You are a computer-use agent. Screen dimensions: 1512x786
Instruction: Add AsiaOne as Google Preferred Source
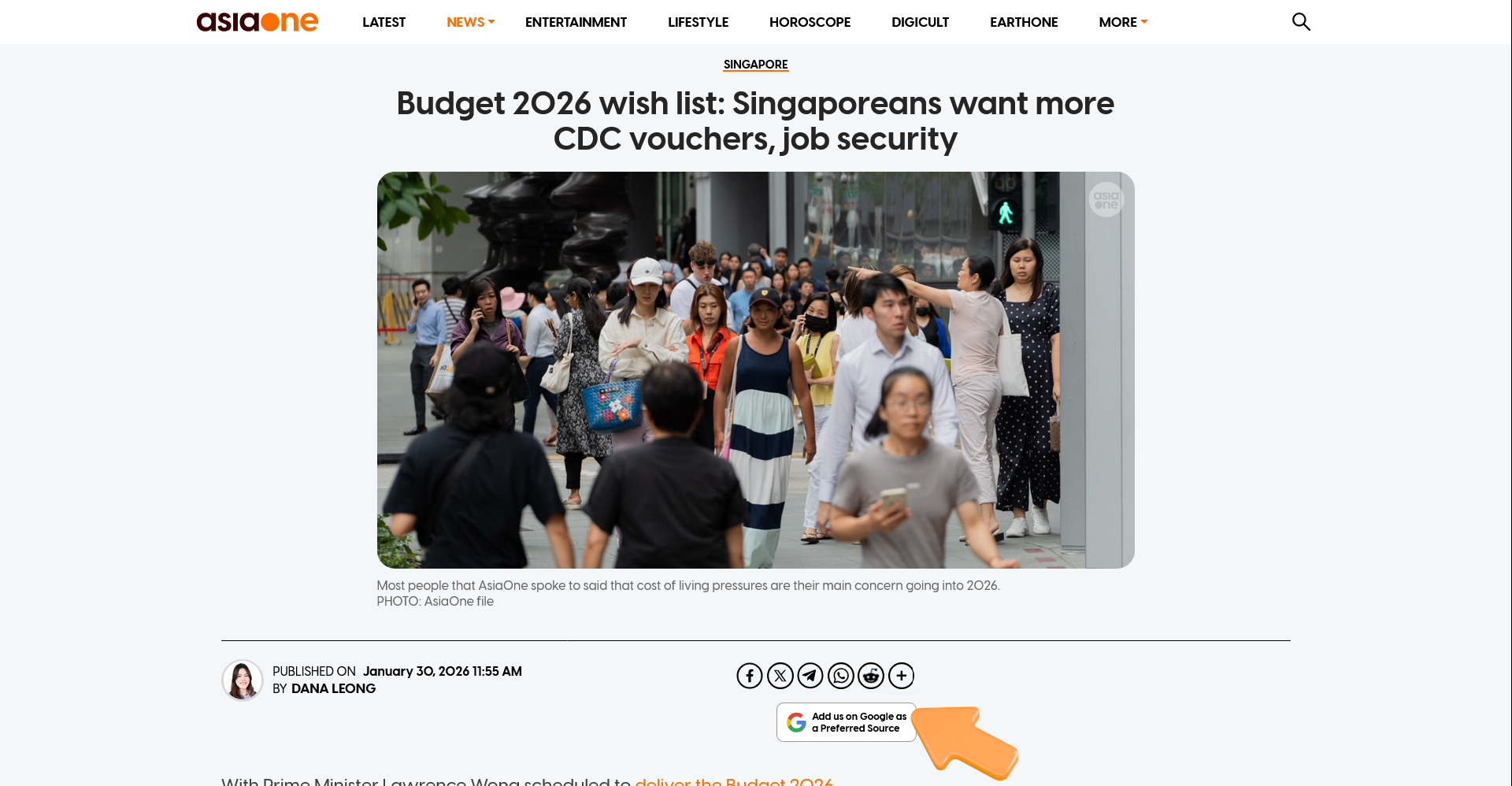pos(847,722)
